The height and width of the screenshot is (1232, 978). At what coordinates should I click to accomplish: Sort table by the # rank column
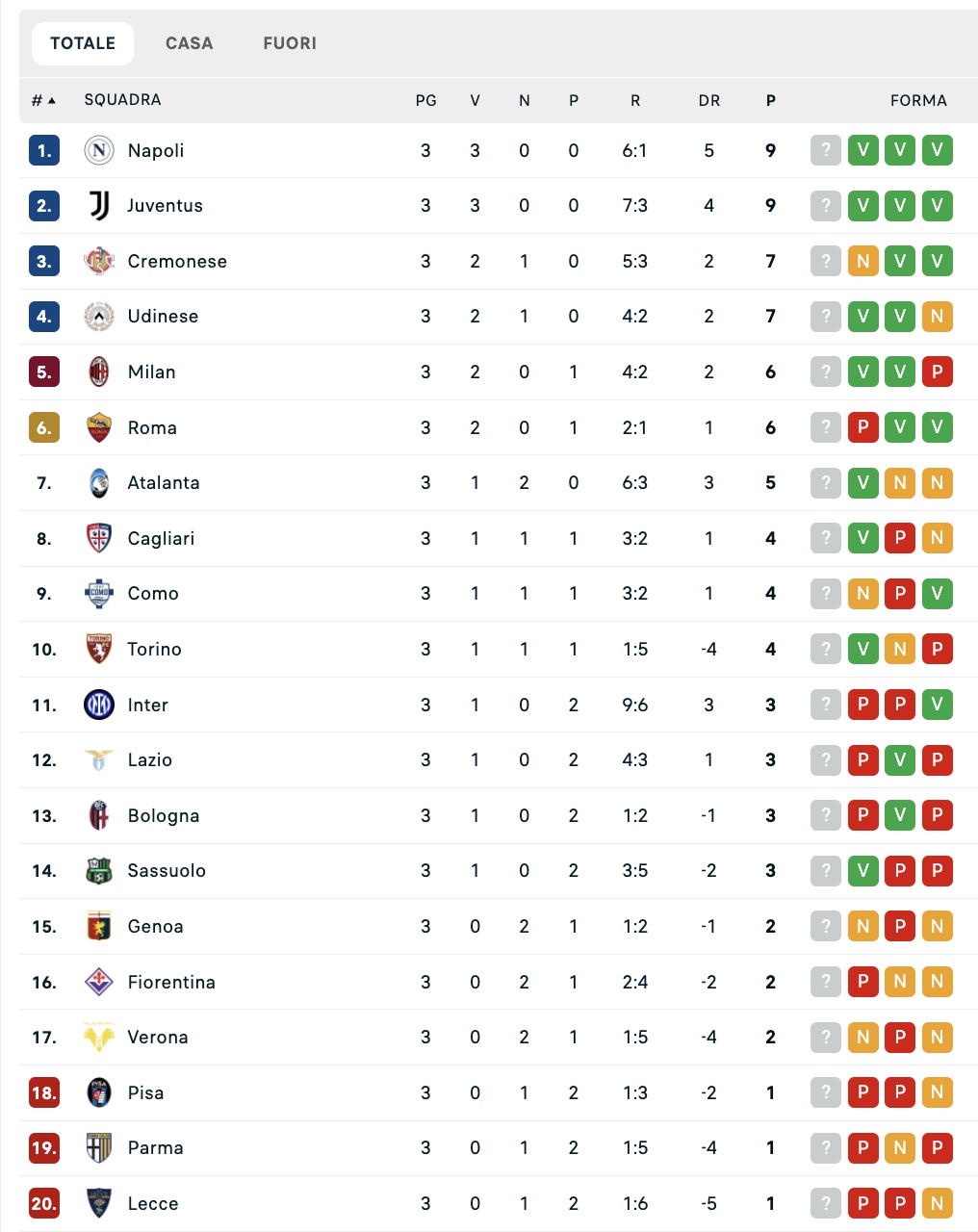coord(43,100)
